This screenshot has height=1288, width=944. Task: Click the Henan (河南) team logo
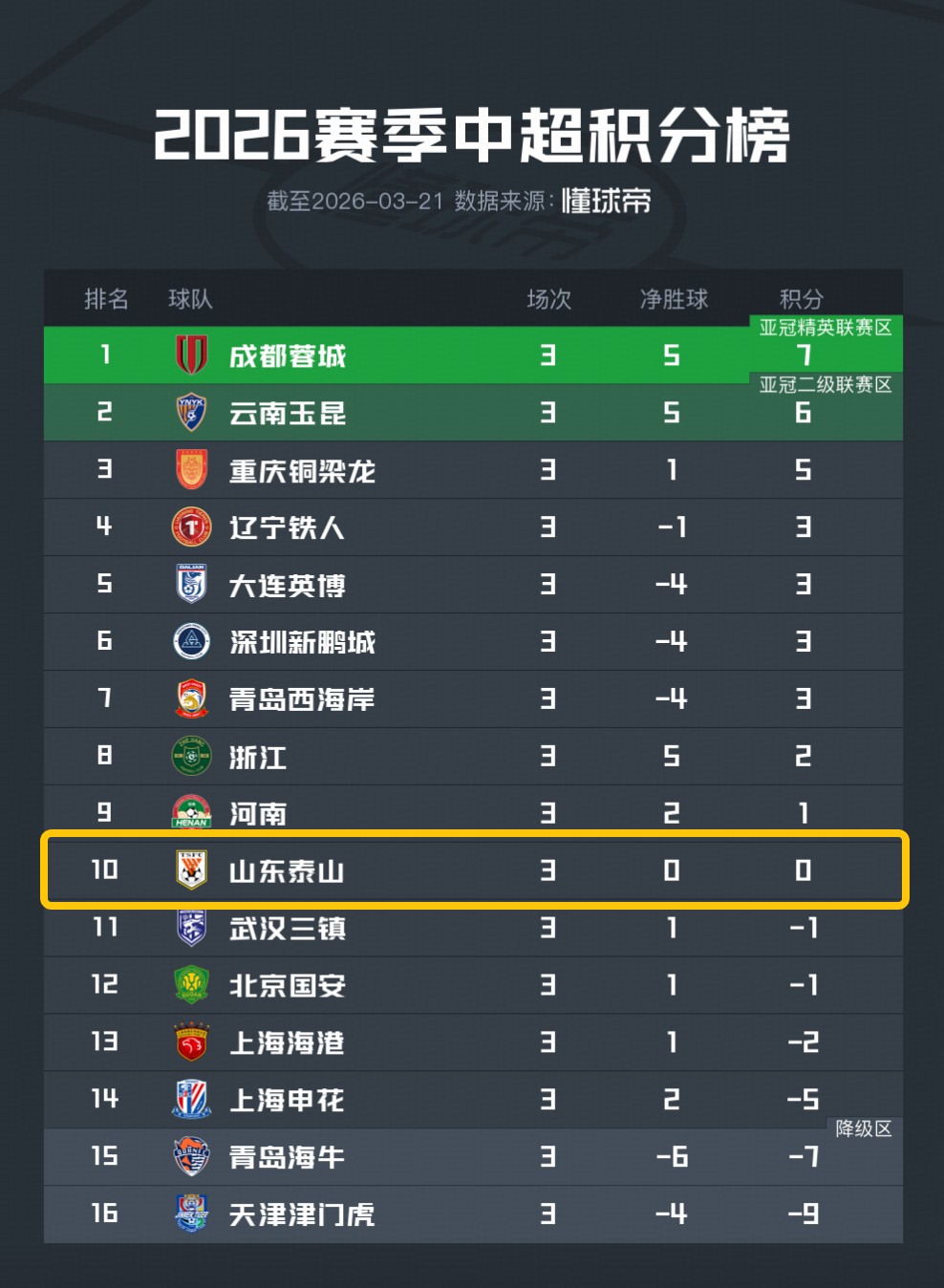(191, 812)
